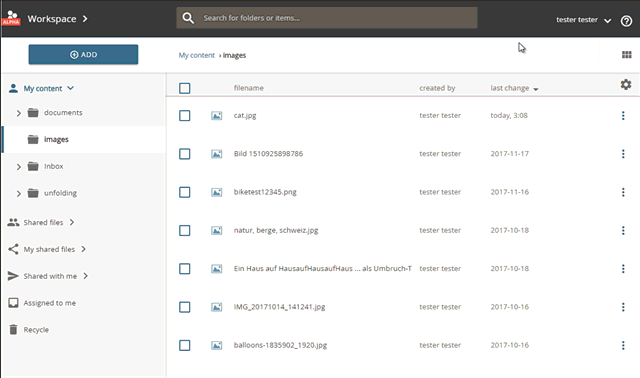The image size is (640, 378).
Task: Open tester tester user dropdown
Action: 584,20
